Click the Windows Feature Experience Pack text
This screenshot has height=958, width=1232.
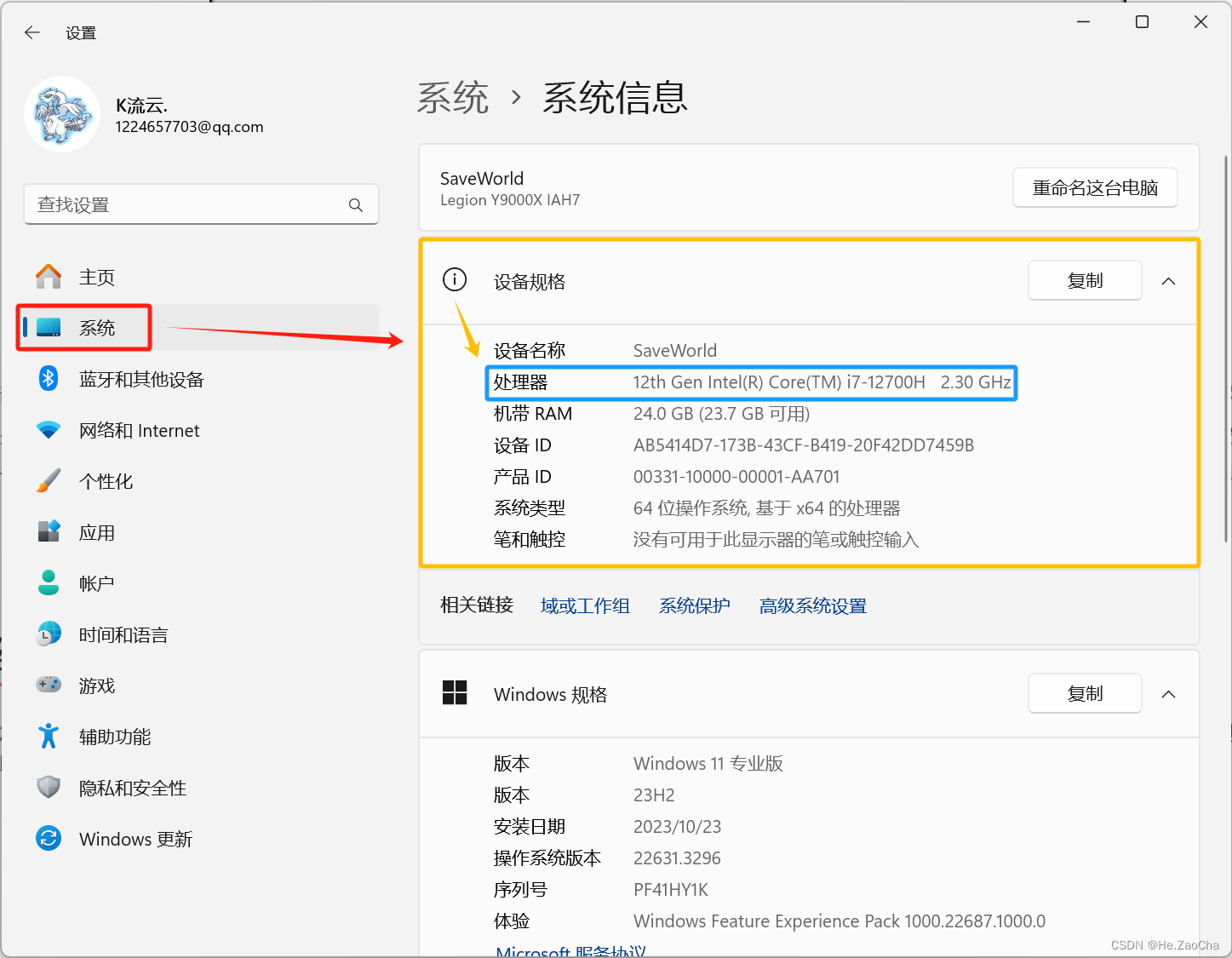(x=839, y=921)
